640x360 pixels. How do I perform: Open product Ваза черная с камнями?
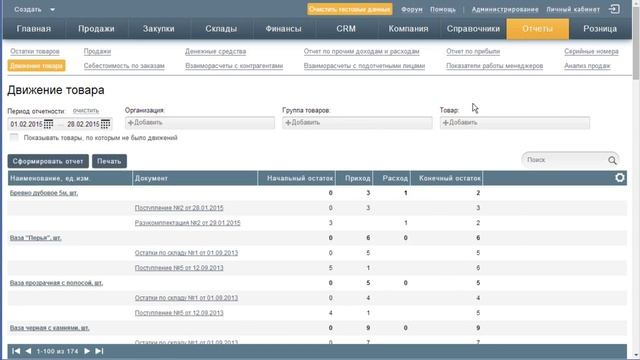point(49,328)
